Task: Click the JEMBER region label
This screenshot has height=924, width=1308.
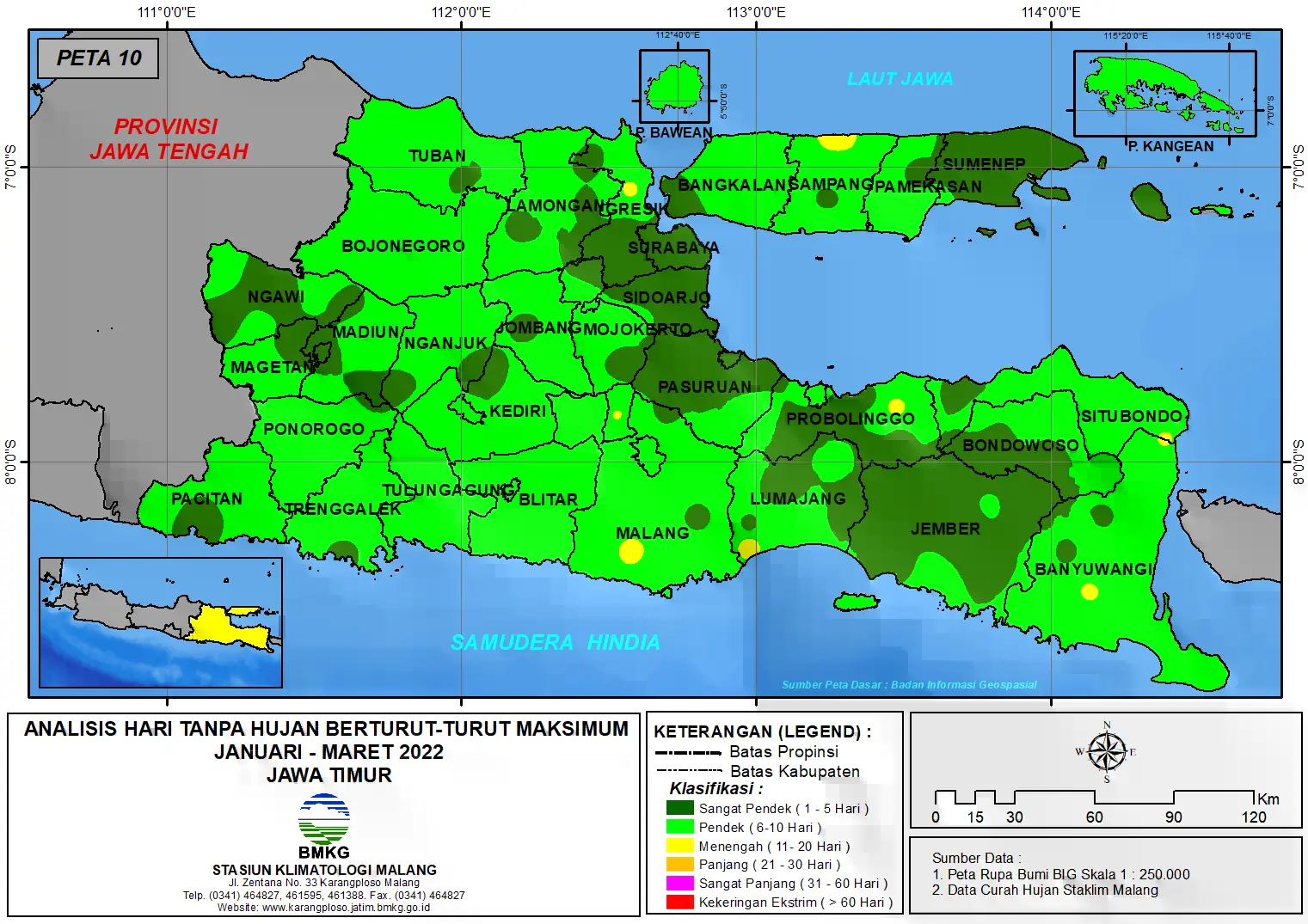Action: [x=946, y=529]
